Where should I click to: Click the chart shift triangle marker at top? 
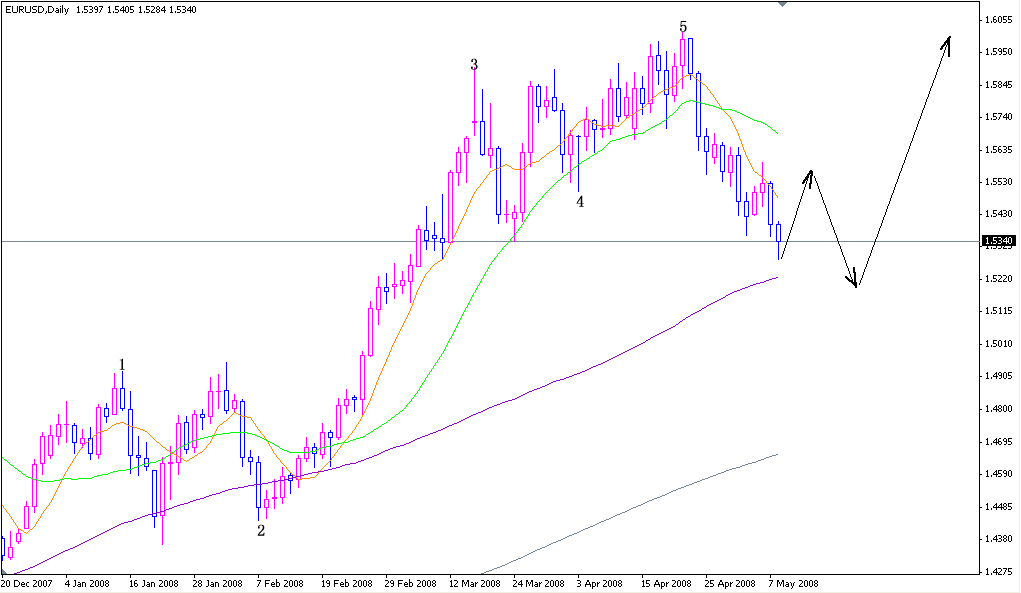pyautogui.click(x=783, y=3)
